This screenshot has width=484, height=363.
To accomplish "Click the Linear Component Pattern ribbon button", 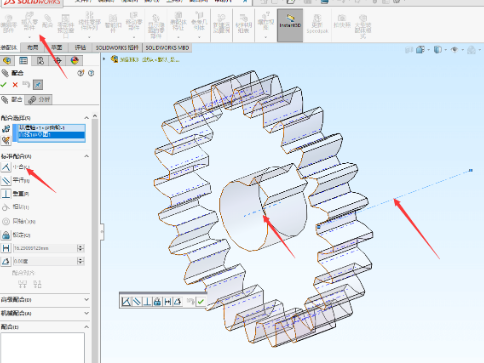I will [x=89, y=21].
